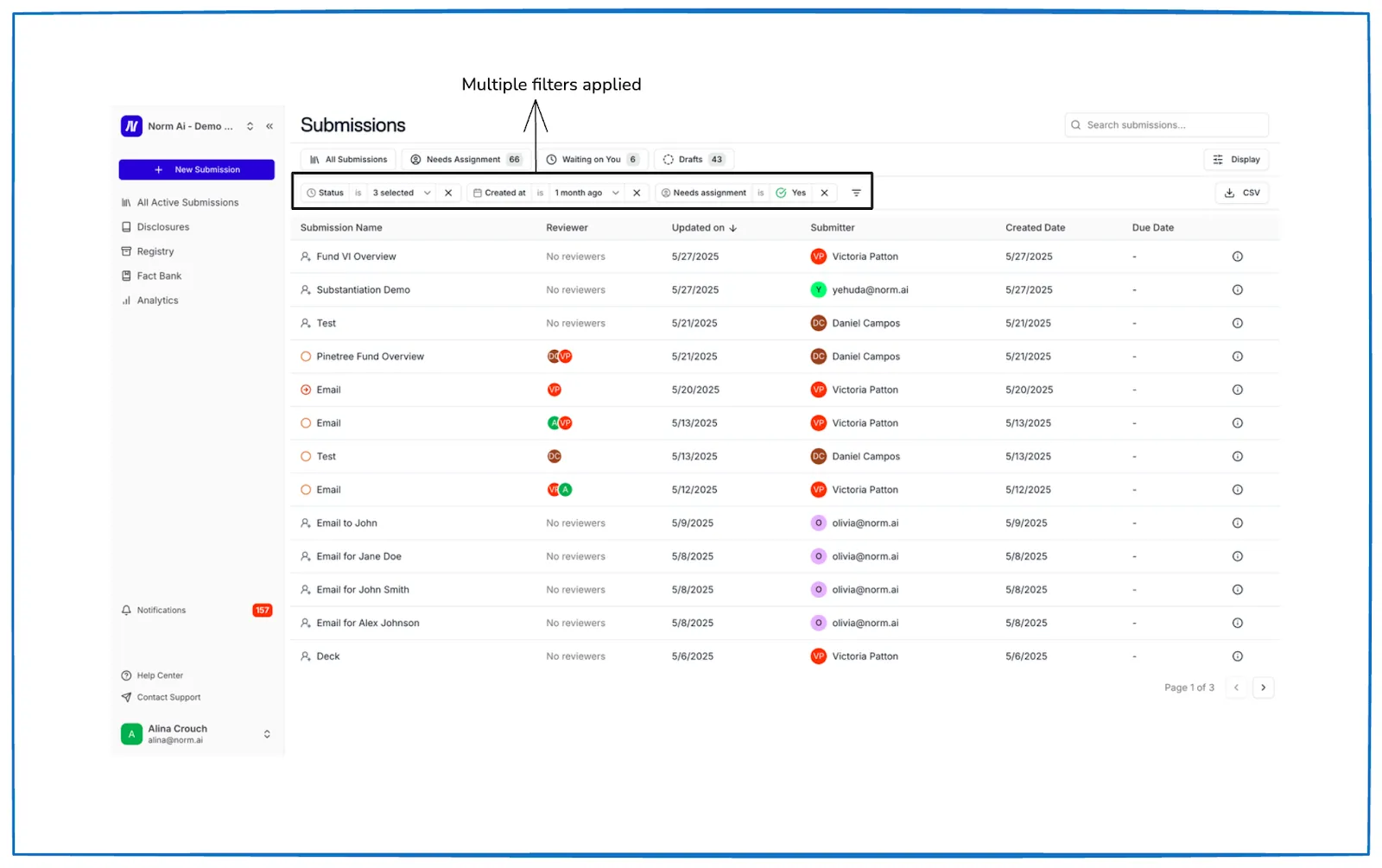Open the Created at 1 month ago dropdown
Screen dimensions: 1382x868
click(586, 193)
